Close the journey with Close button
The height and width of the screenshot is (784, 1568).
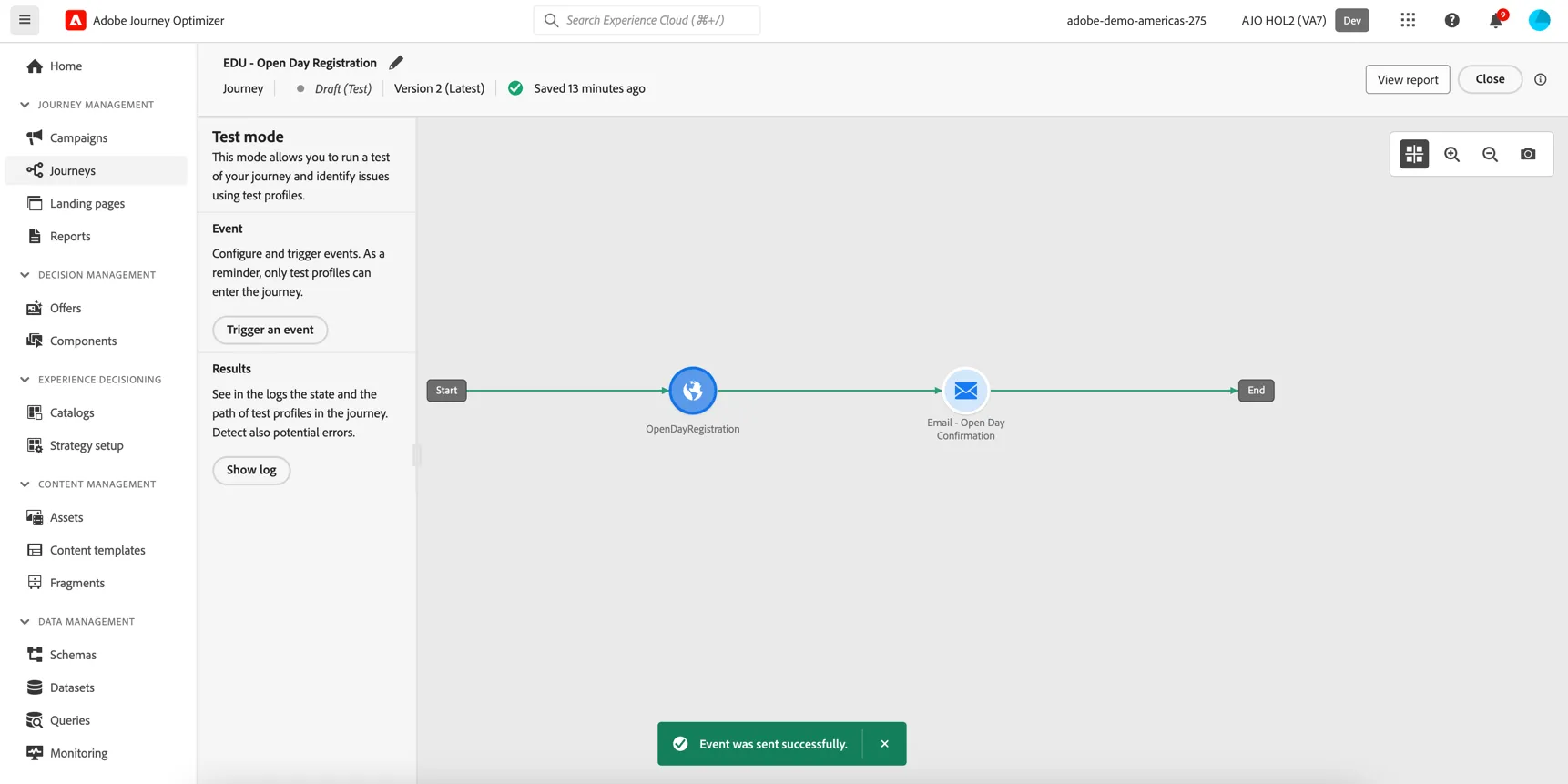click(1490, 79)
